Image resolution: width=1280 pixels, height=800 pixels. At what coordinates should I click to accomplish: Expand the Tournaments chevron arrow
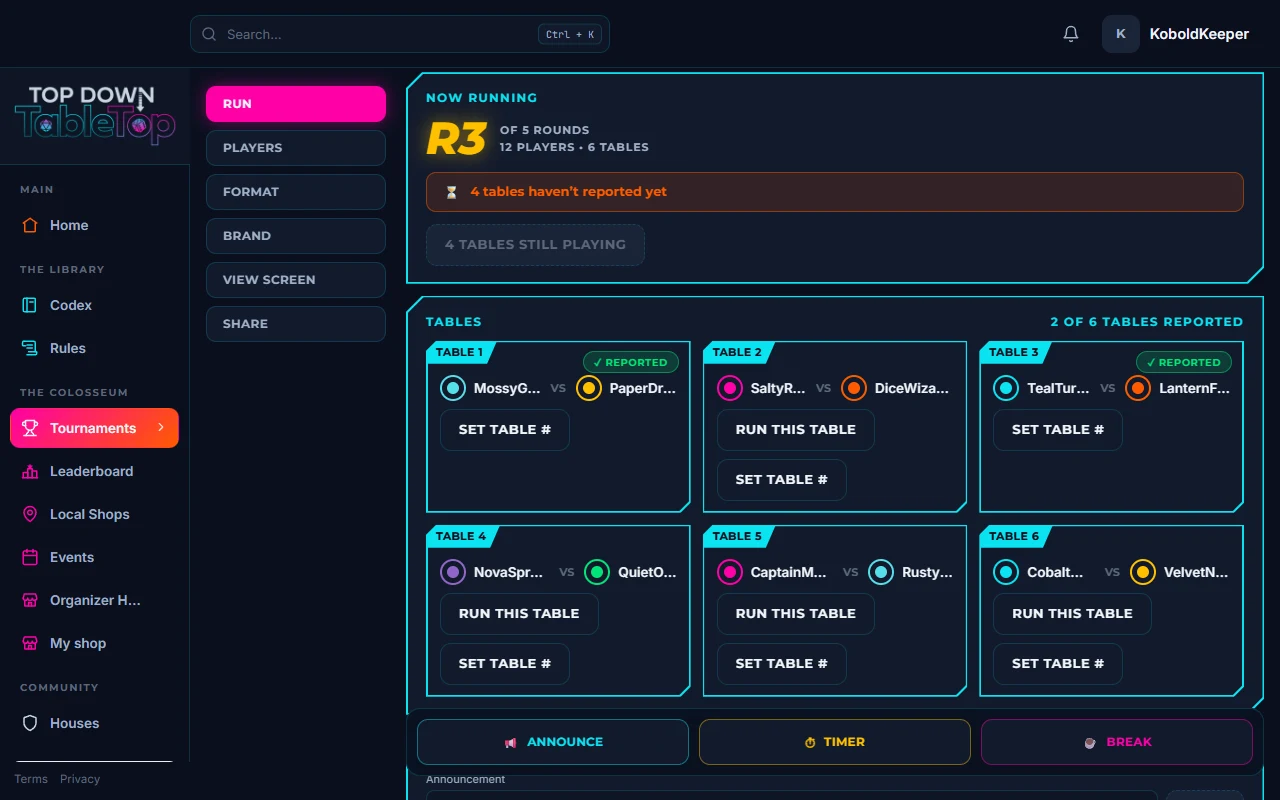click(160, 428)
